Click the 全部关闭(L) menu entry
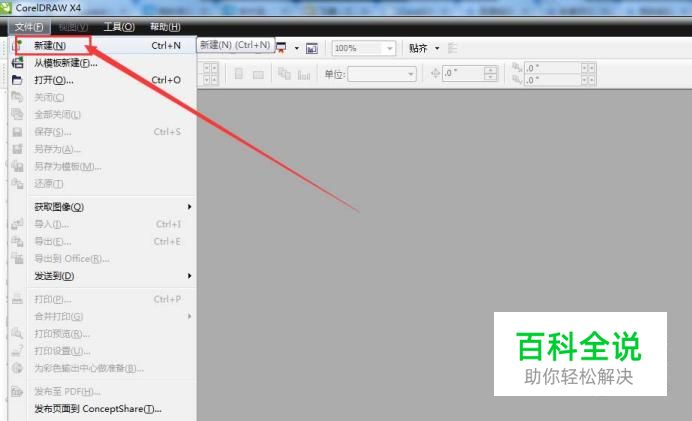Viewport: 692px width, 421px height. click(x=102, y=114)
